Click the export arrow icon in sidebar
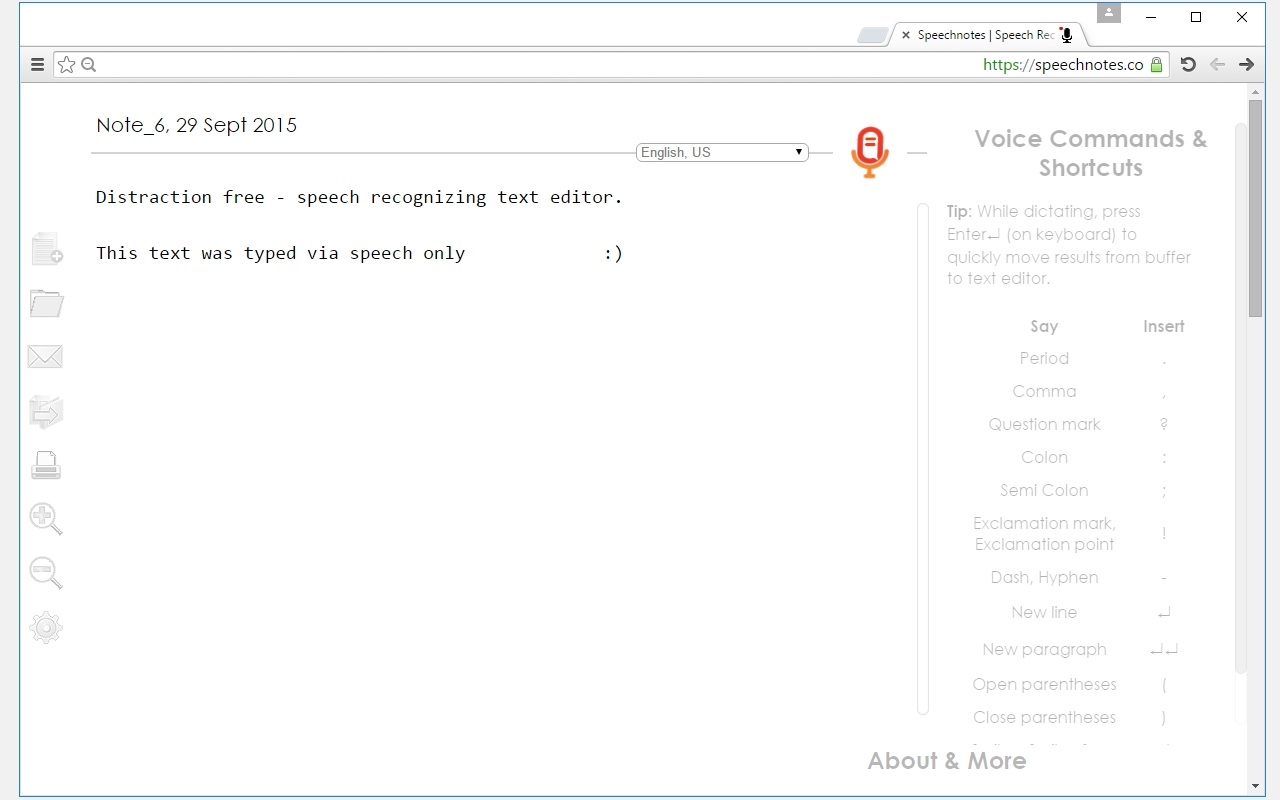The width and height of the screenshot is (1280, 800). 46,411
